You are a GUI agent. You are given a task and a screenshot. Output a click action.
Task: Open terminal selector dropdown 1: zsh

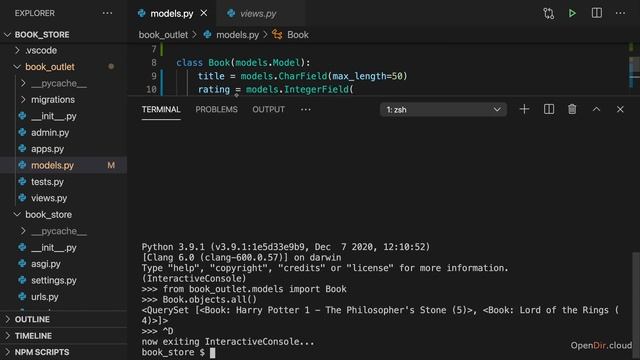coord(444,109)
